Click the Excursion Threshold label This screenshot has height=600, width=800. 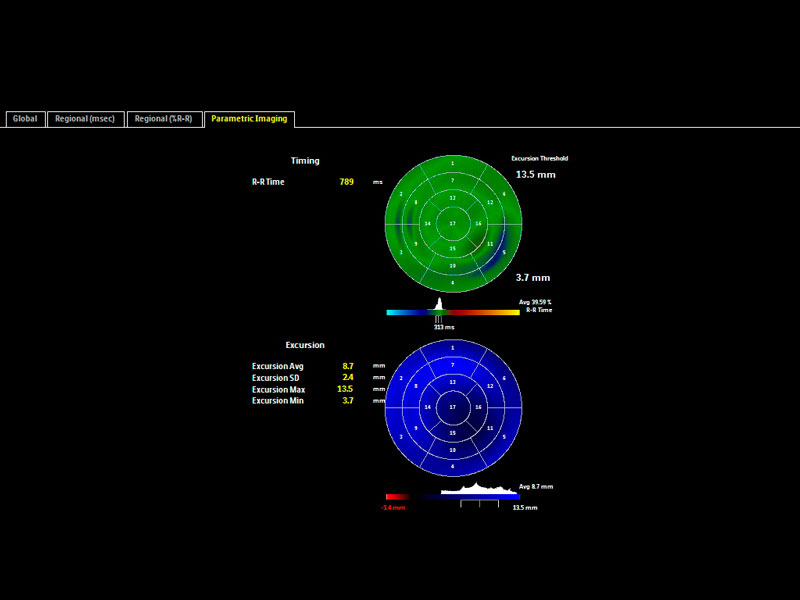point(540,159)
